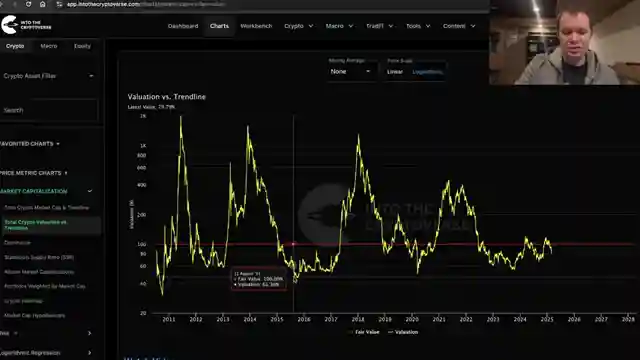The width and height of the screenshot is (640, 360).
Task: Open the Workbench page
Action: point(256,26)
